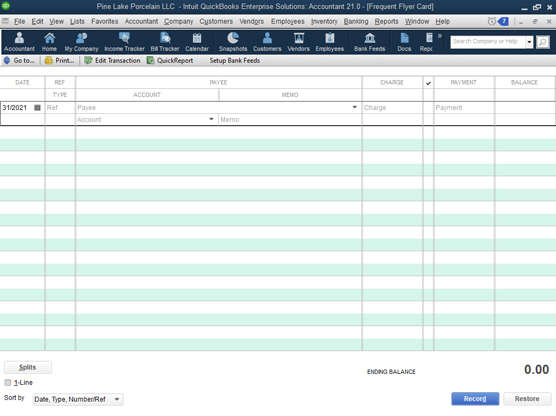
Task: Click the Ref input field
Action: click(x=60, y=107)
